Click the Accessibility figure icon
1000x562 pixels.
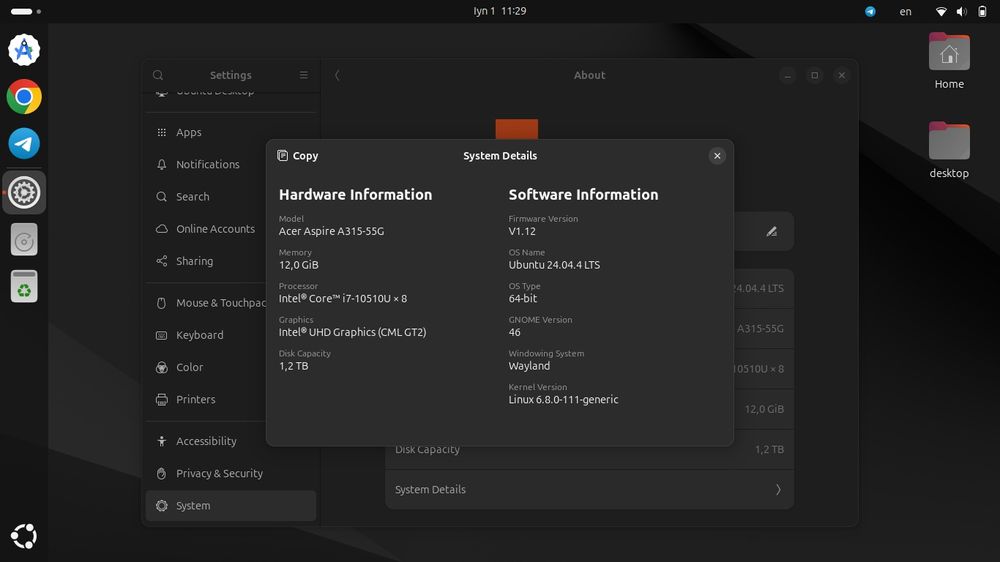click(x=161, y=441)
